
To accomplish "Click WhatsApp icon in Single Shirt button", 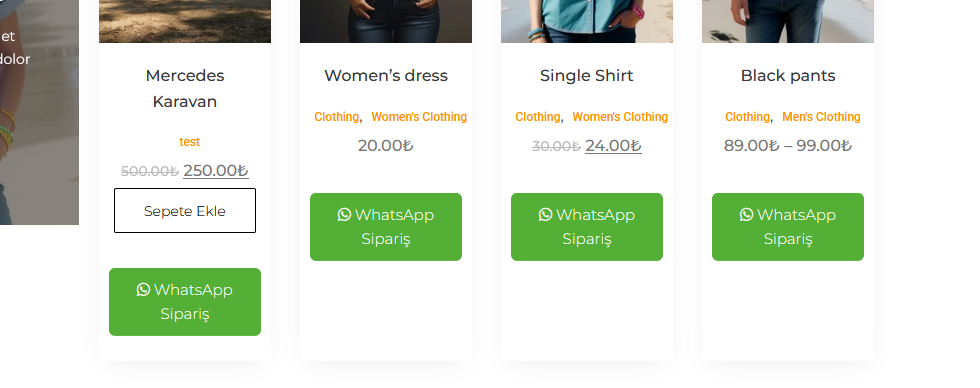I will (x=546, y=214).
